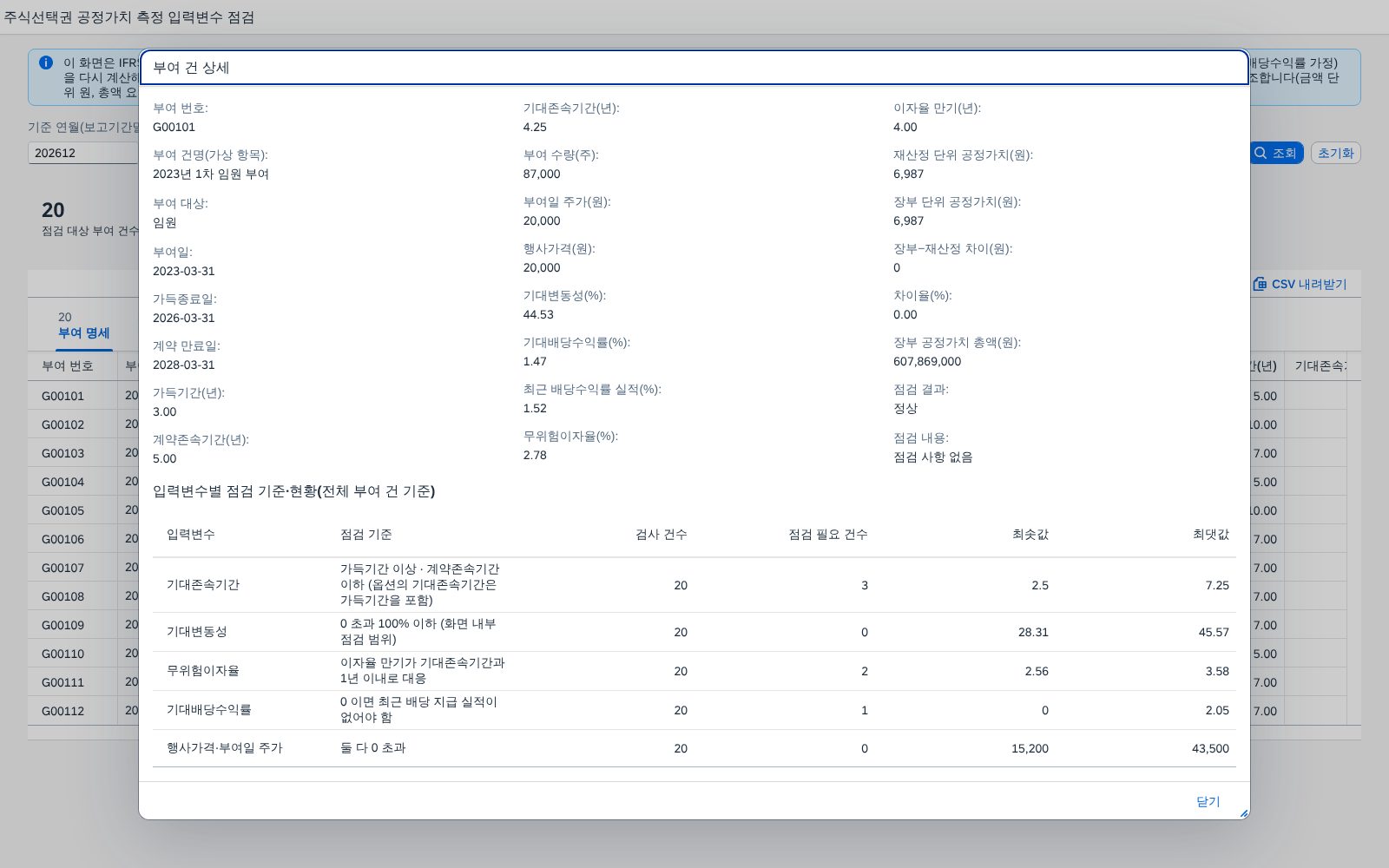The height and width of the screenshot is (868, 1389).
Task: Click the 행사가격·부여일 주가 row
Action: click(x=694, y=748)
